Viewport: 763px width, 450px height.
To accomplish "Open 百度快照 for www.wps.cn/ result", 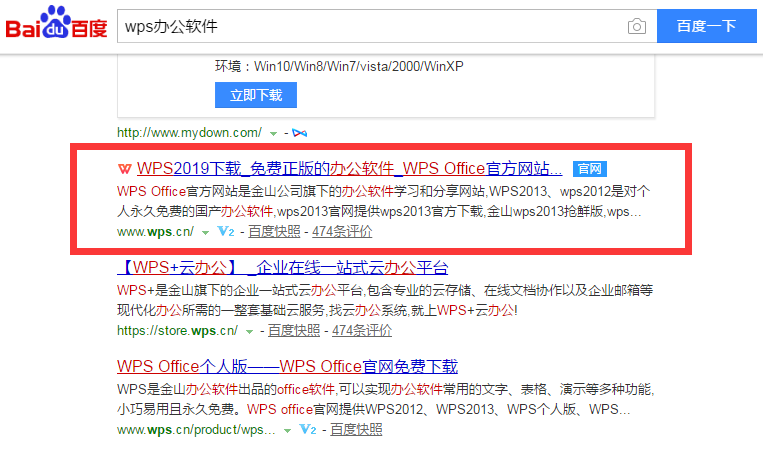I will point(274,232).
